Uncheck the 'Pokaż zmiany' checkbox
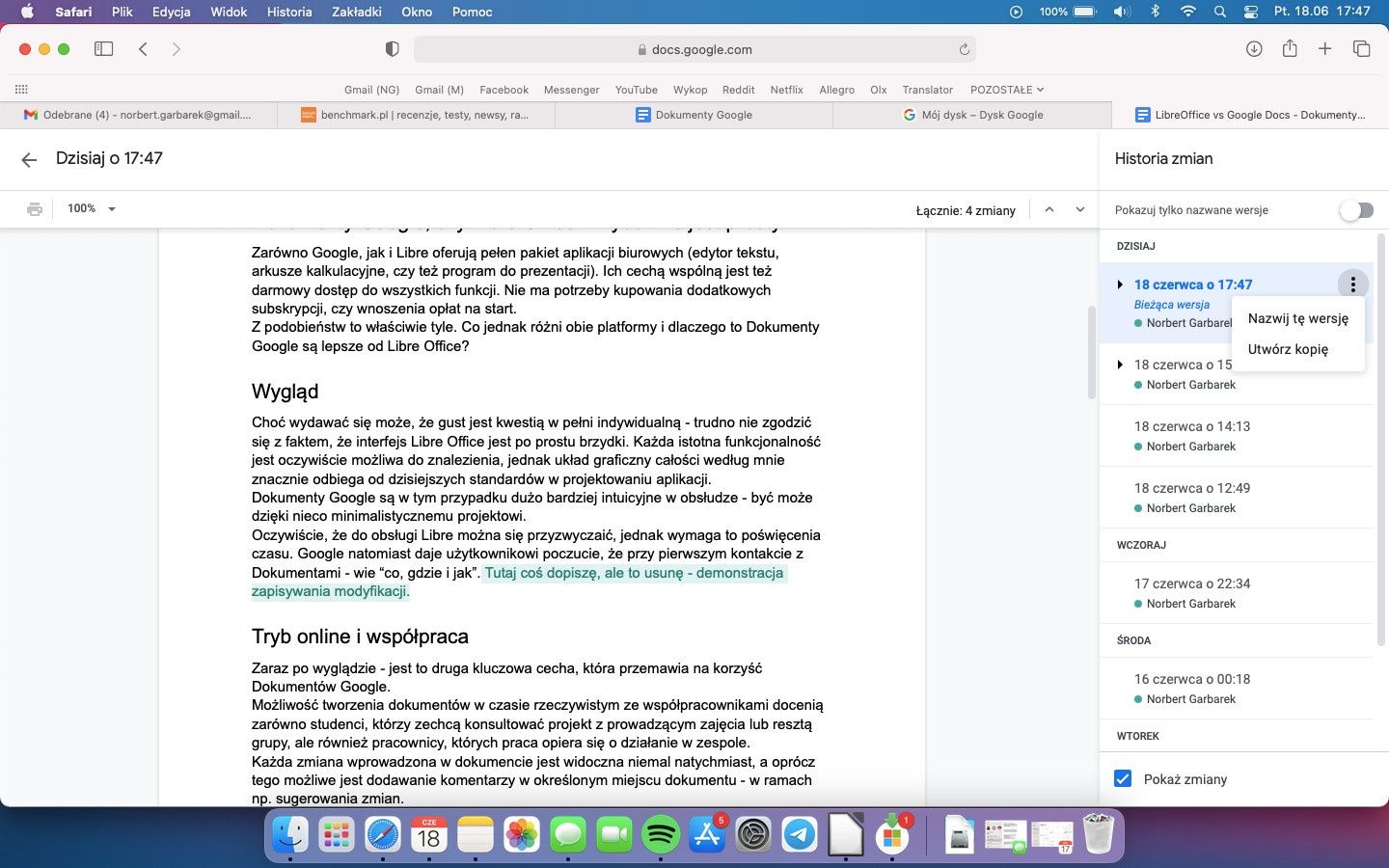The width and height of the screenshot is (1389, 868). tap(1123, 779)
